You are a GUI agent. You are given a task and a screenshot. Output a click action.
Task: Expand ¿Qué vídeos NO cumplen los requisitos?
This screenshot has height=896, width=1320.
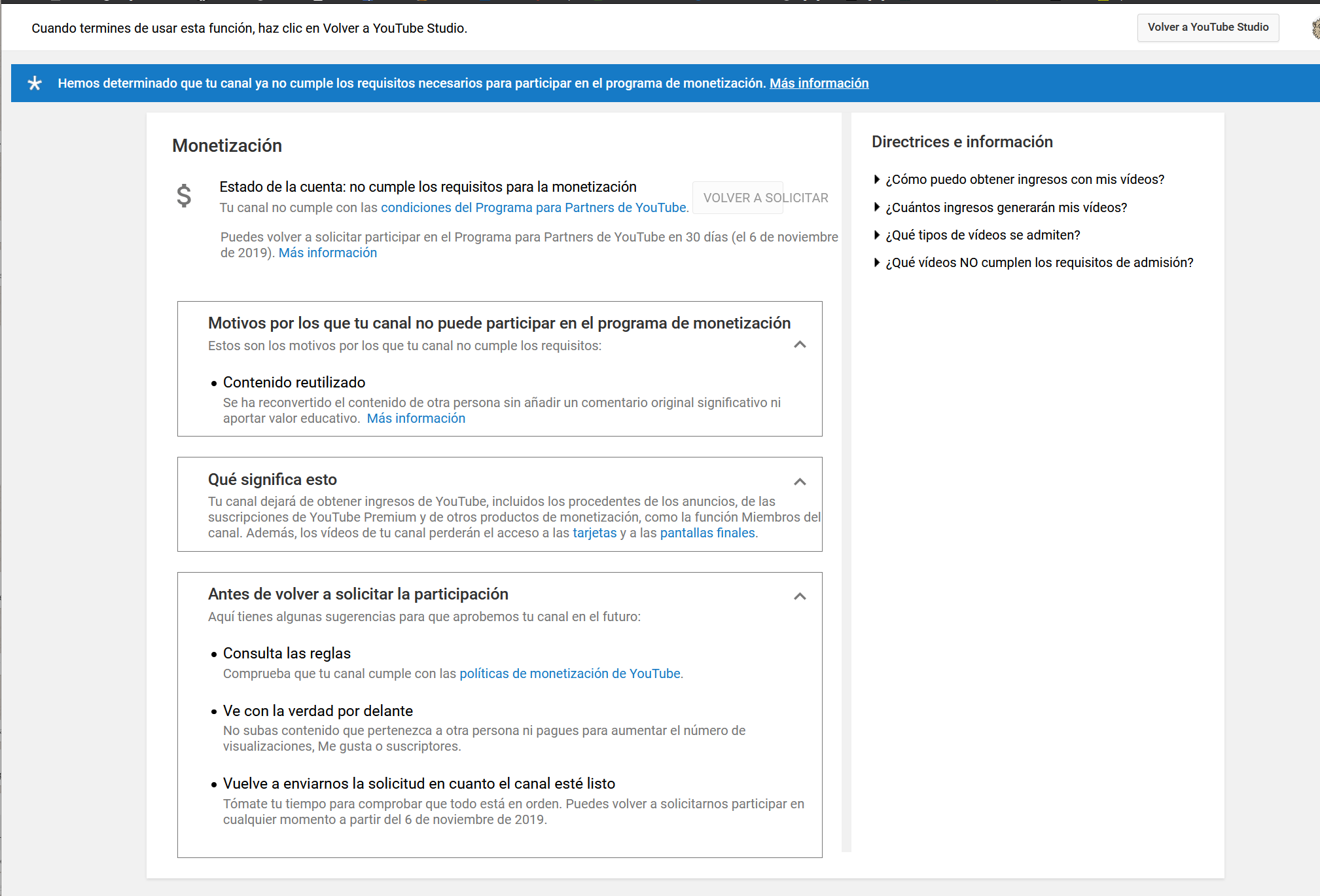pos(1034,262)
